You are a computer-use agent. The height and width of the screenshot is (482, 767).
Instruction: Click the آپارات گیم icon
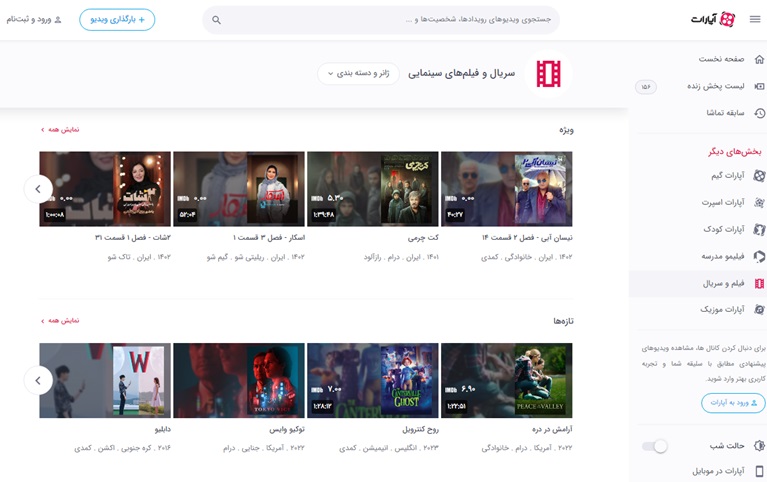[x=759, y=175]
